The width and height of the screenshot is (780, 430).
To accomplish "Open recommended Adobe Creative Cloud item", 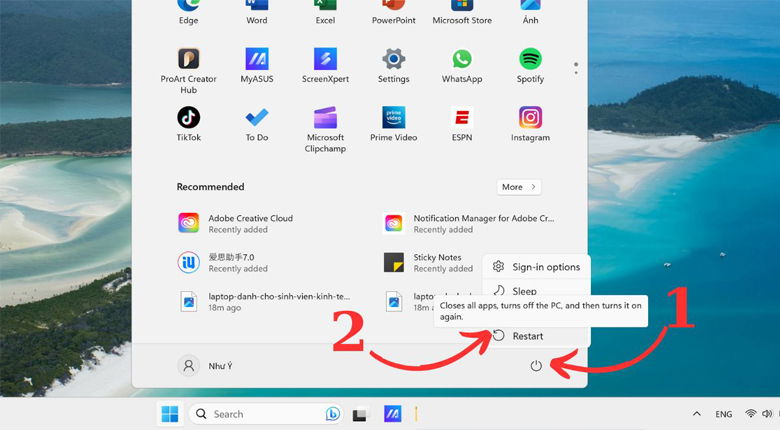I will tap(250, 223).
